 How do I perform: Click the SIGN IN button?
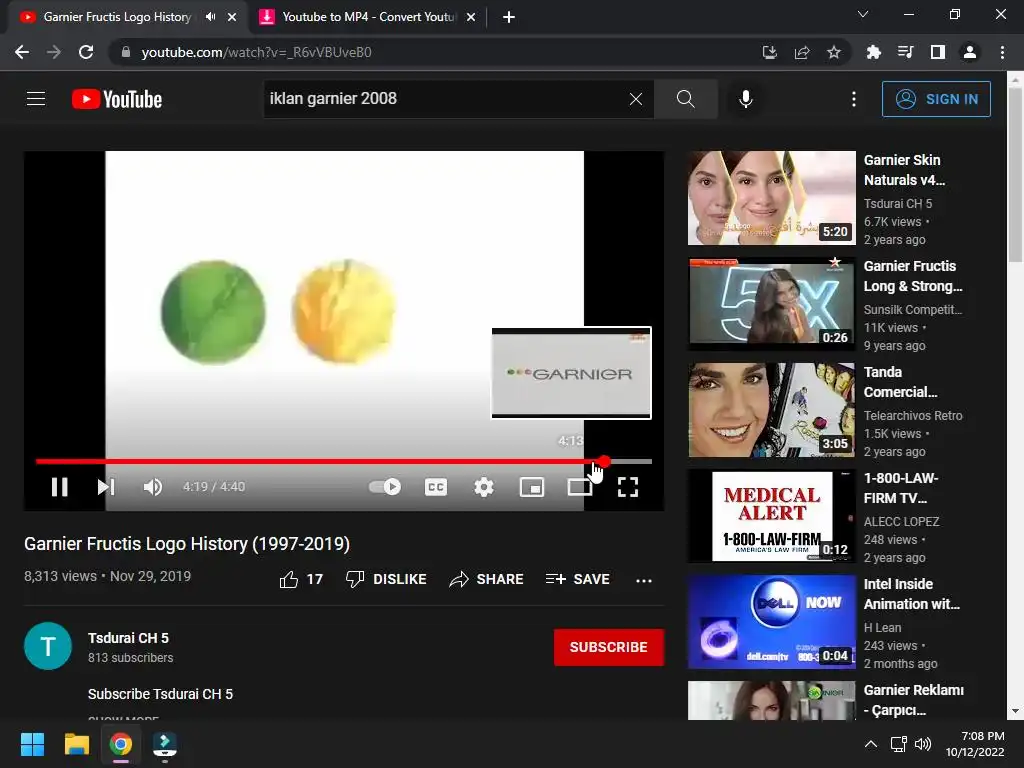tap(936, 99)
